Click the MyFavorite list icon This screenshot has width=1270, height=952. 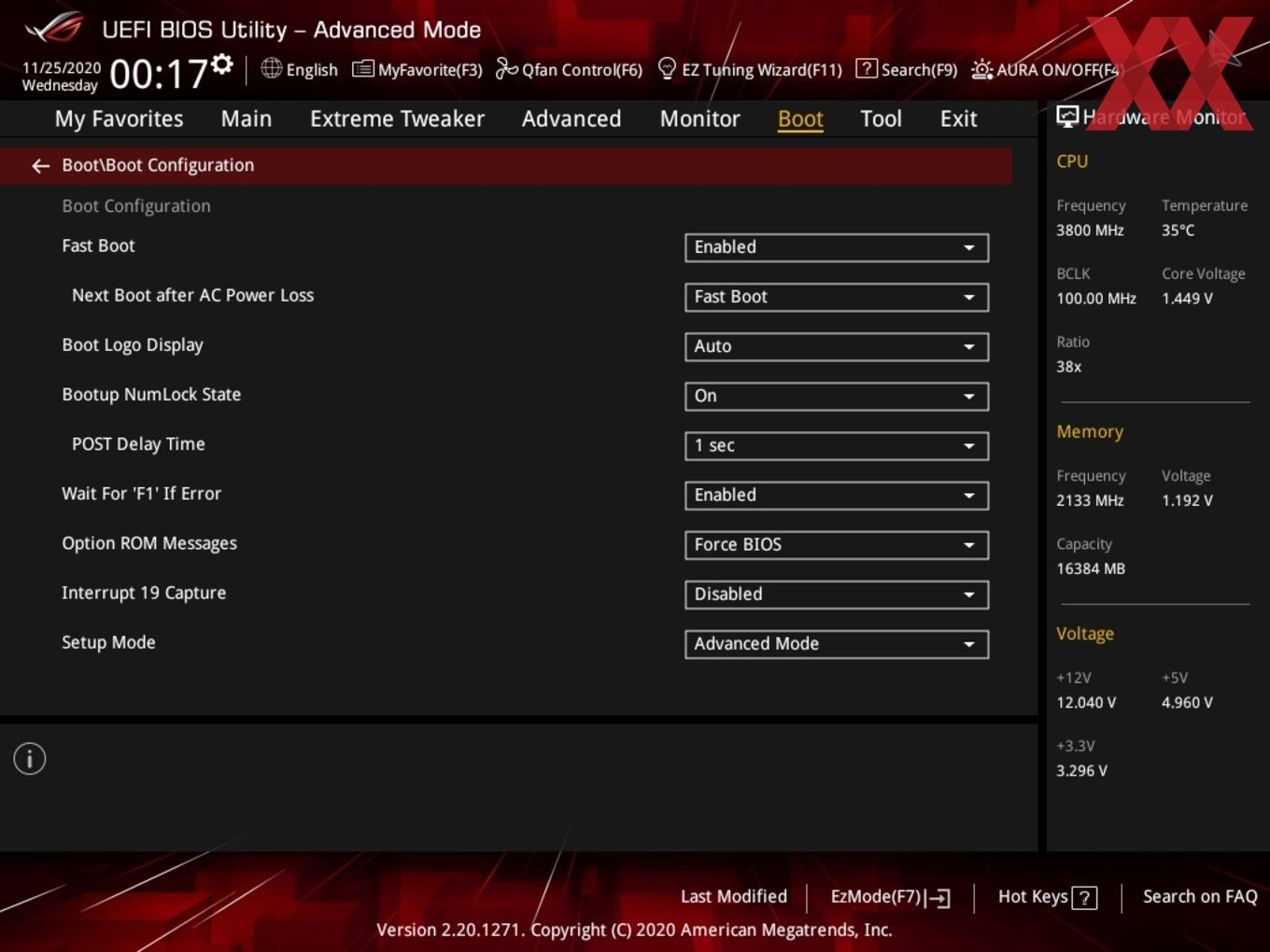362,69
